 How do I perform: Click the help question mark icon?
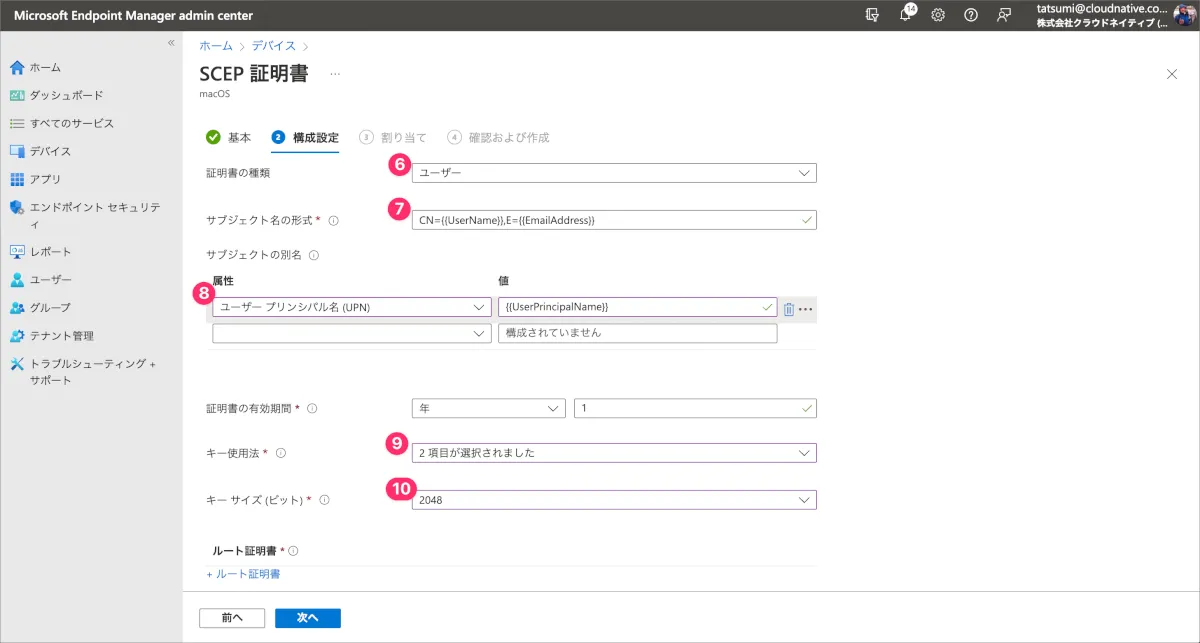click(x=970, y=15)
